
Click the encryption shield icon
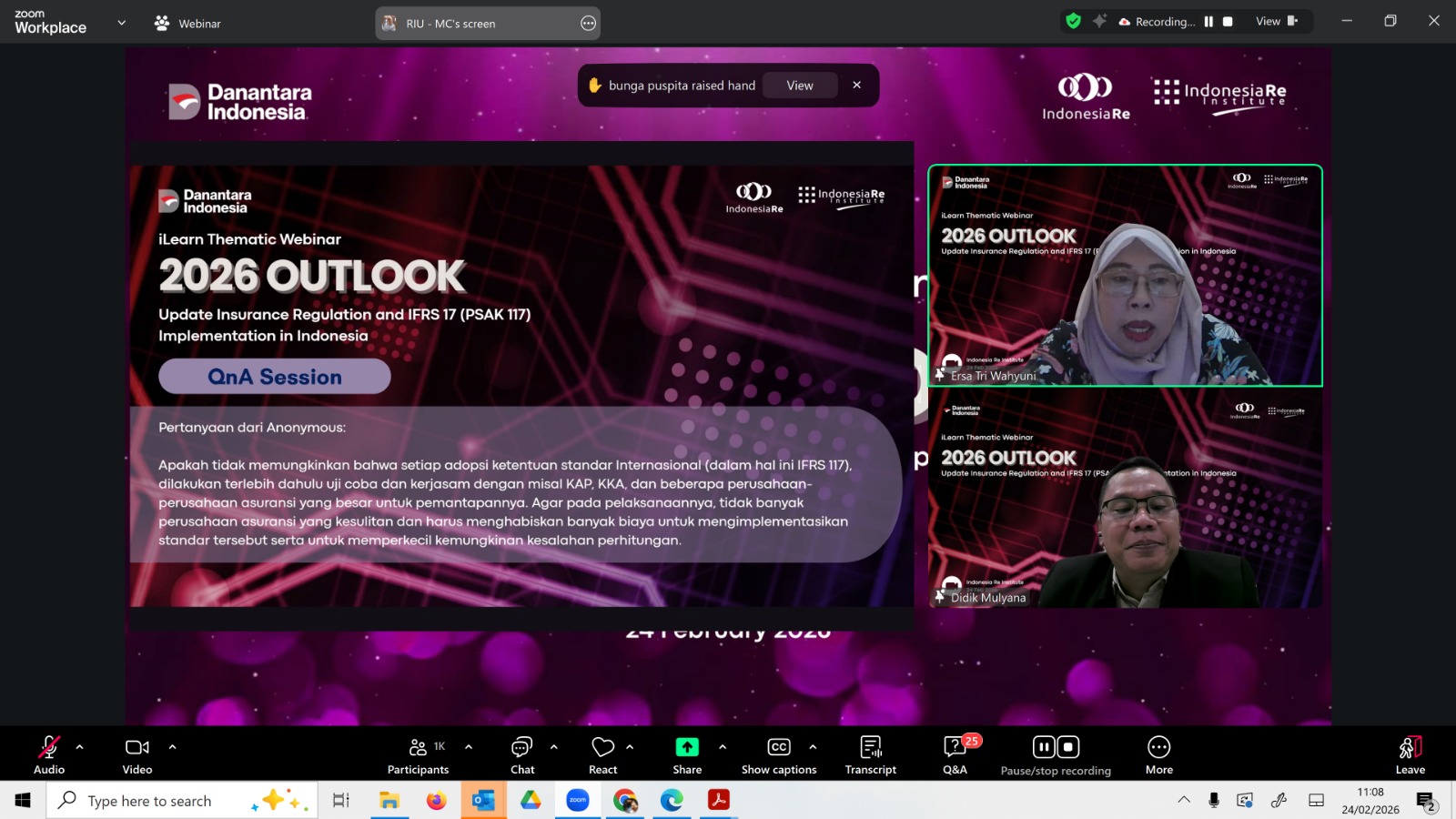(1074, 22)
